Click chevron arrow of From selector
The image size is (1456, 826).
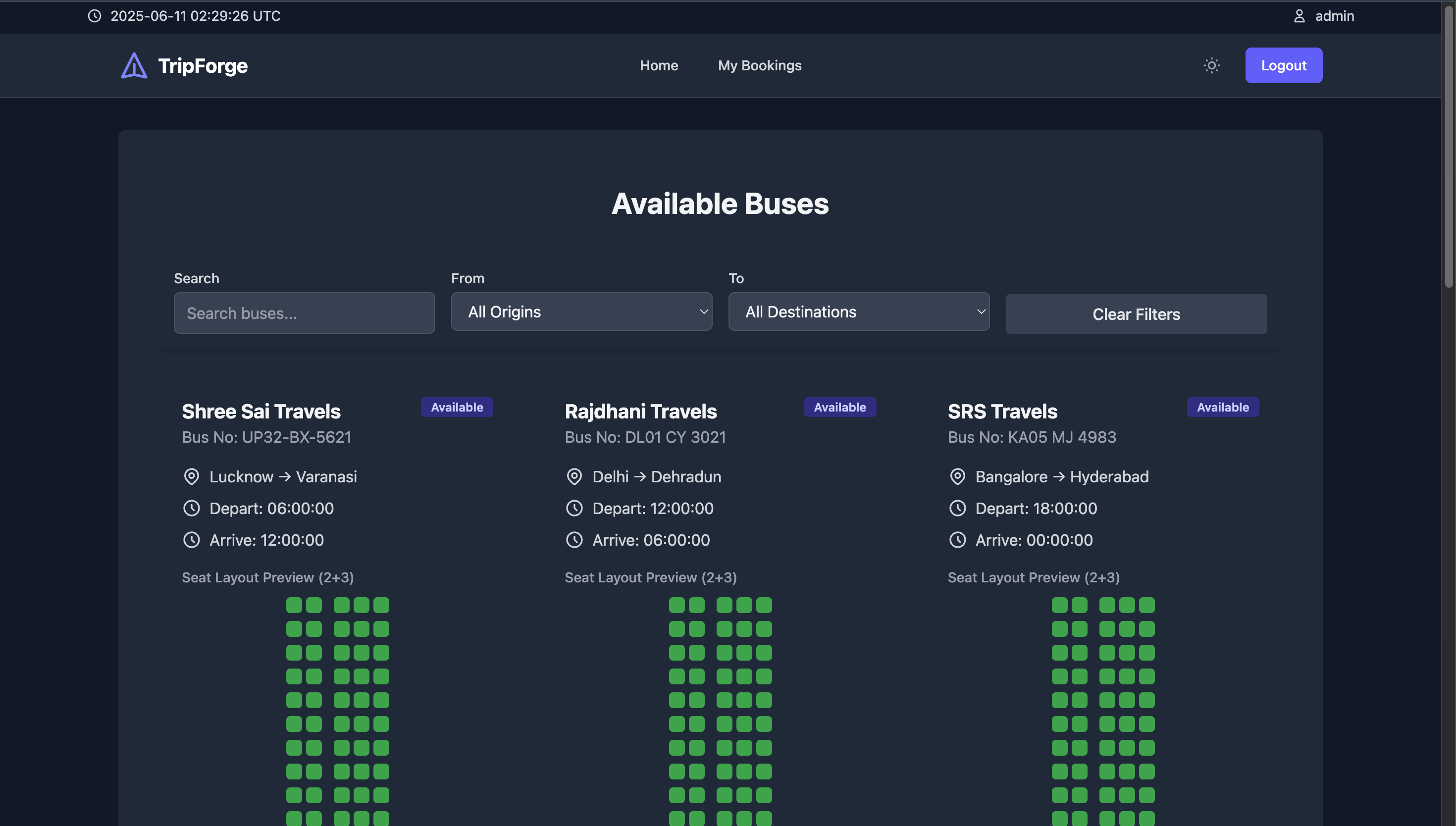point(703,312)
